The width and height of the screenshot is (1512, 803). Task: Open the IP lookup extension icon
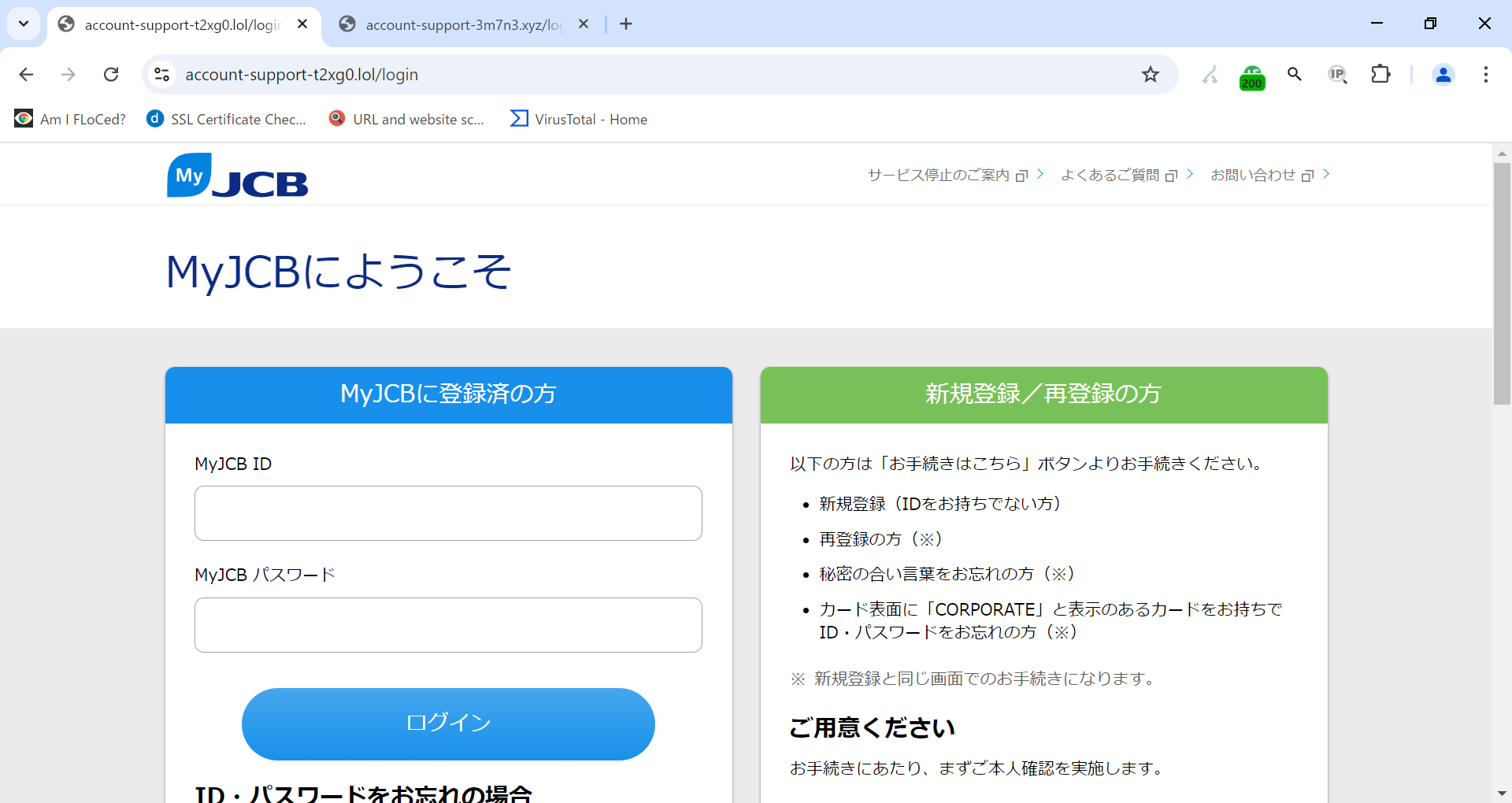(x=1338, y=74)
